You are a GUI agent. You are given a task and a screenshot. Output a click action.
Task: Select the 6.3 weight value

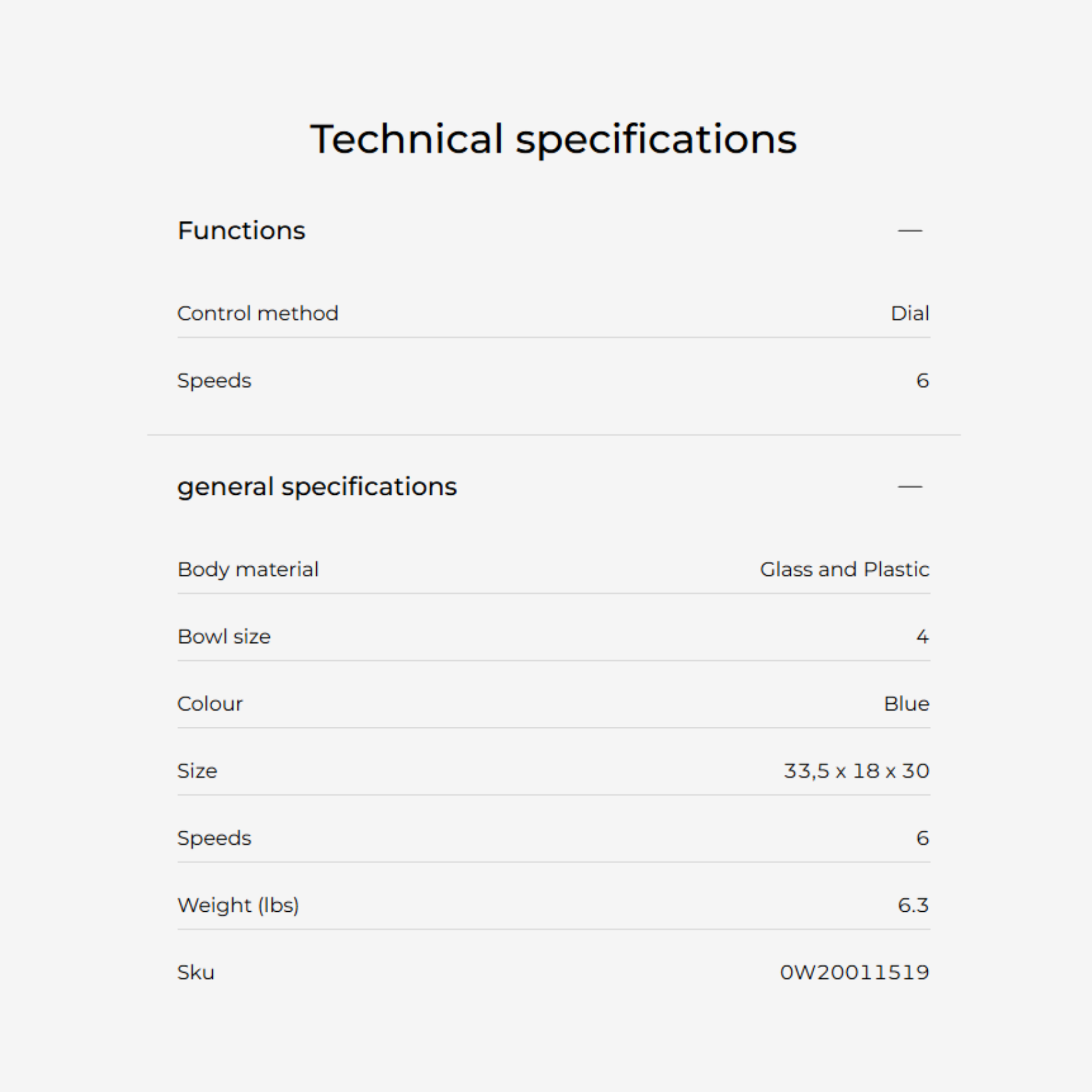(x=913, y=905)
